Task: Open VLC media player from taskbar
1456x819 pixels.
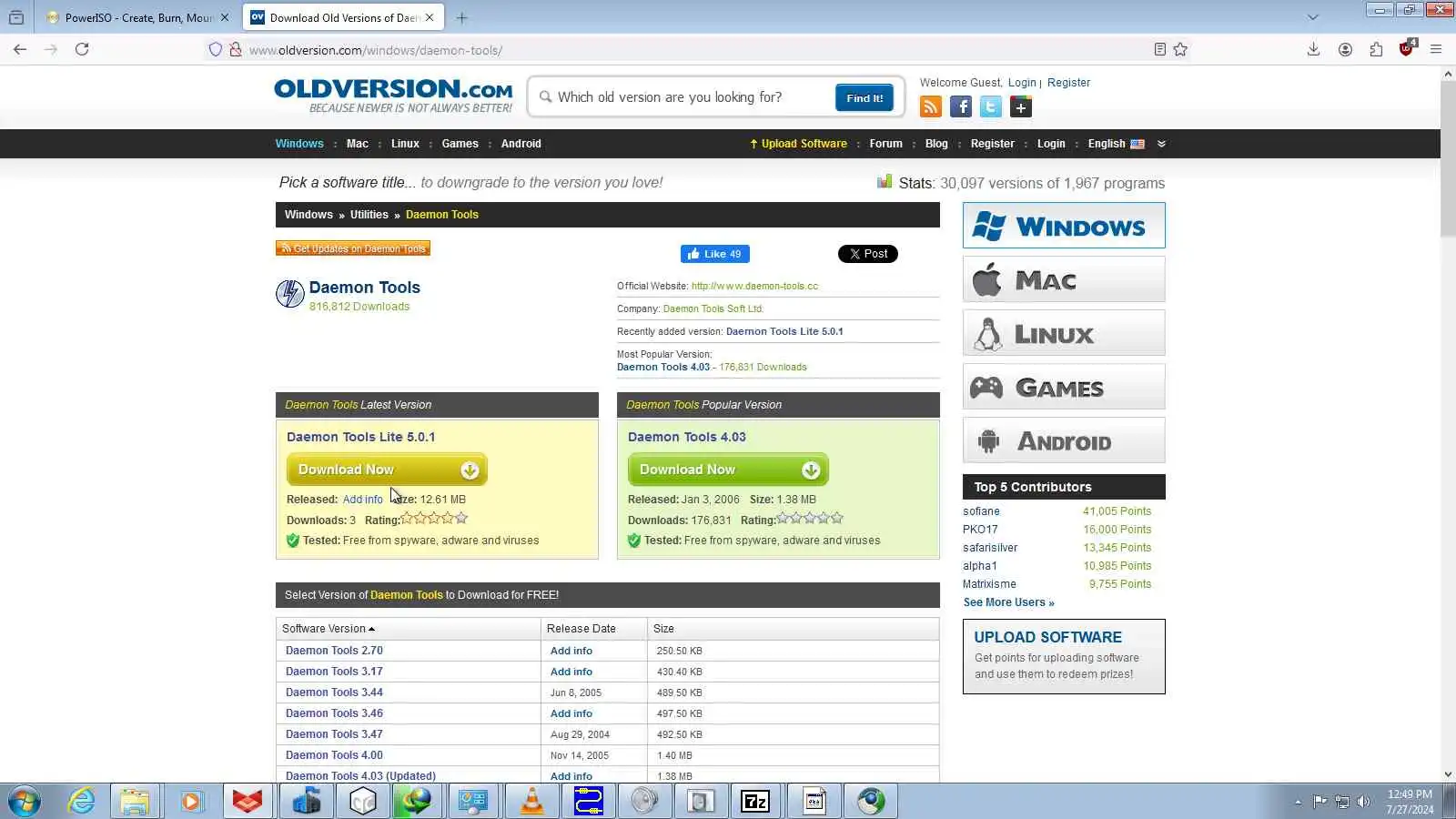Action: [x=532, y=802]
